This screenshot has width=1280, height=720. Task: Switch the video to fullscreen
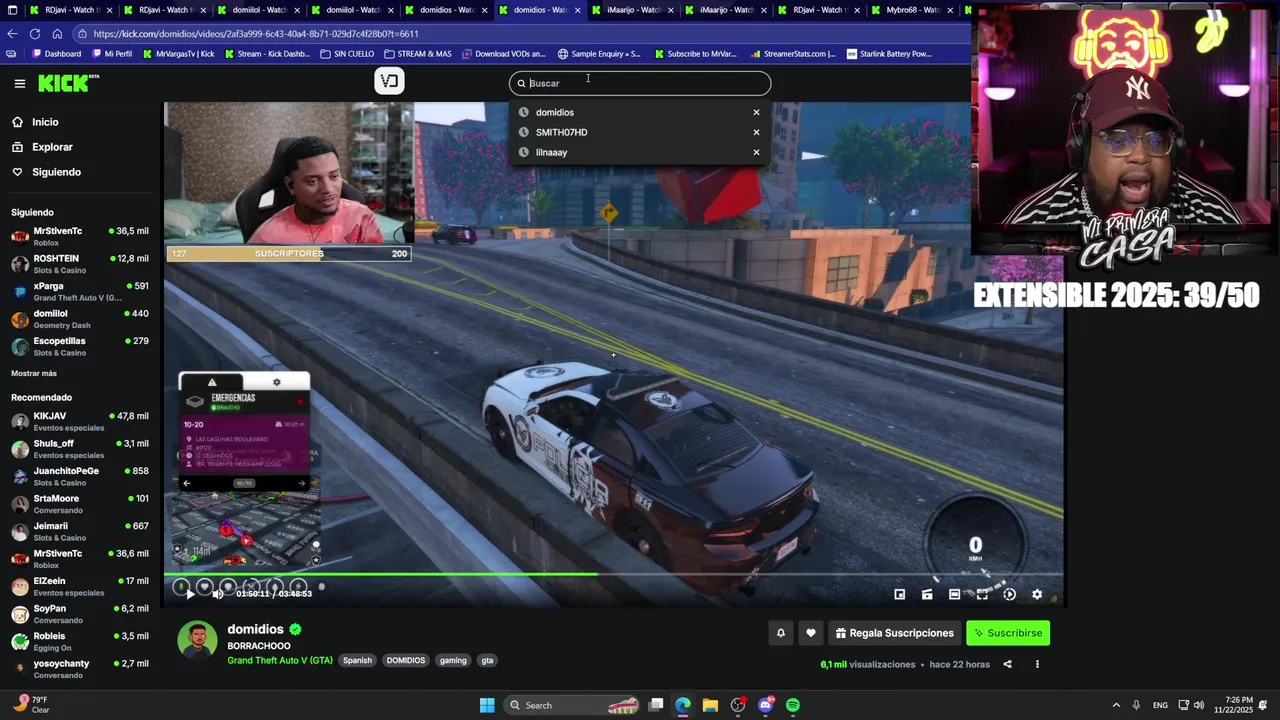point(982,594)
